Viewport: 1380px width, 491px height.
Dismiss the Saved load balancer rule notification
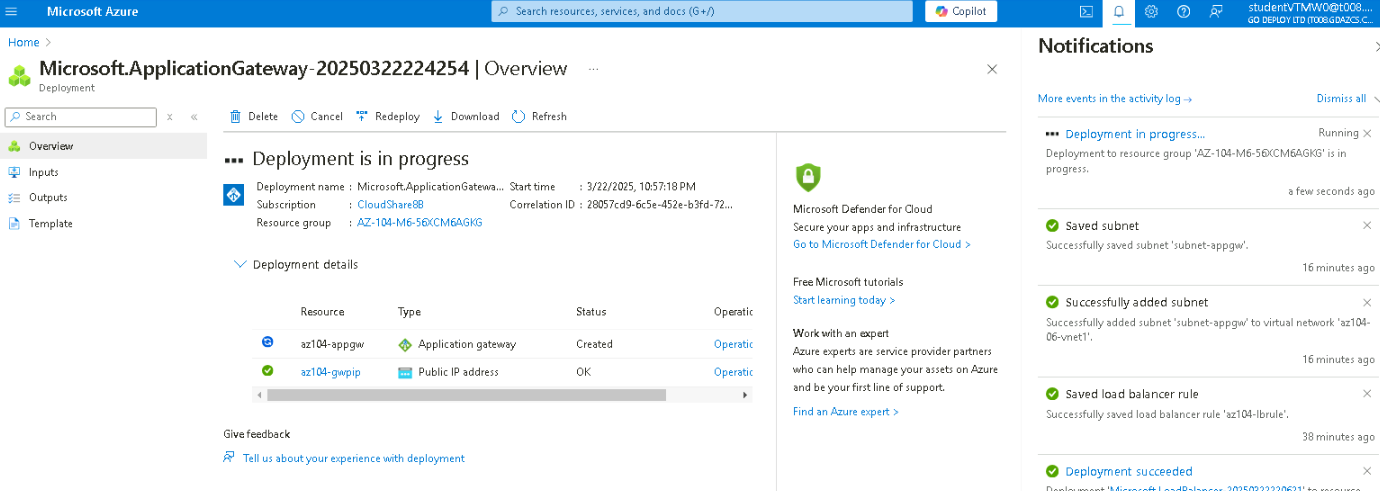pyautogui.click(x=1367, y=394)
